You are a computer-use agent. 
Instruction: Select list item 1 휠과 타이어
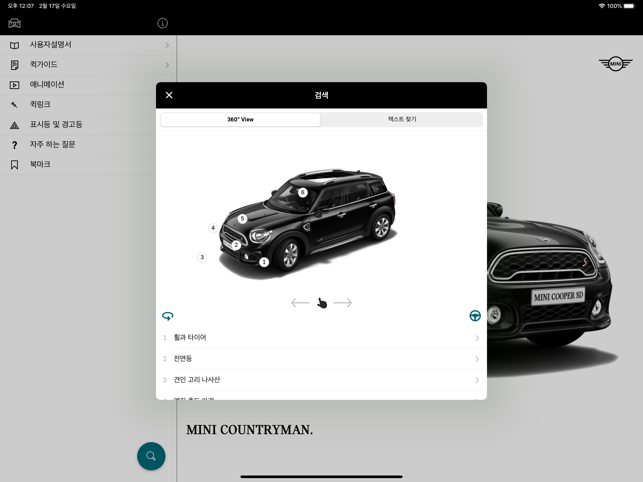[322, 338]
